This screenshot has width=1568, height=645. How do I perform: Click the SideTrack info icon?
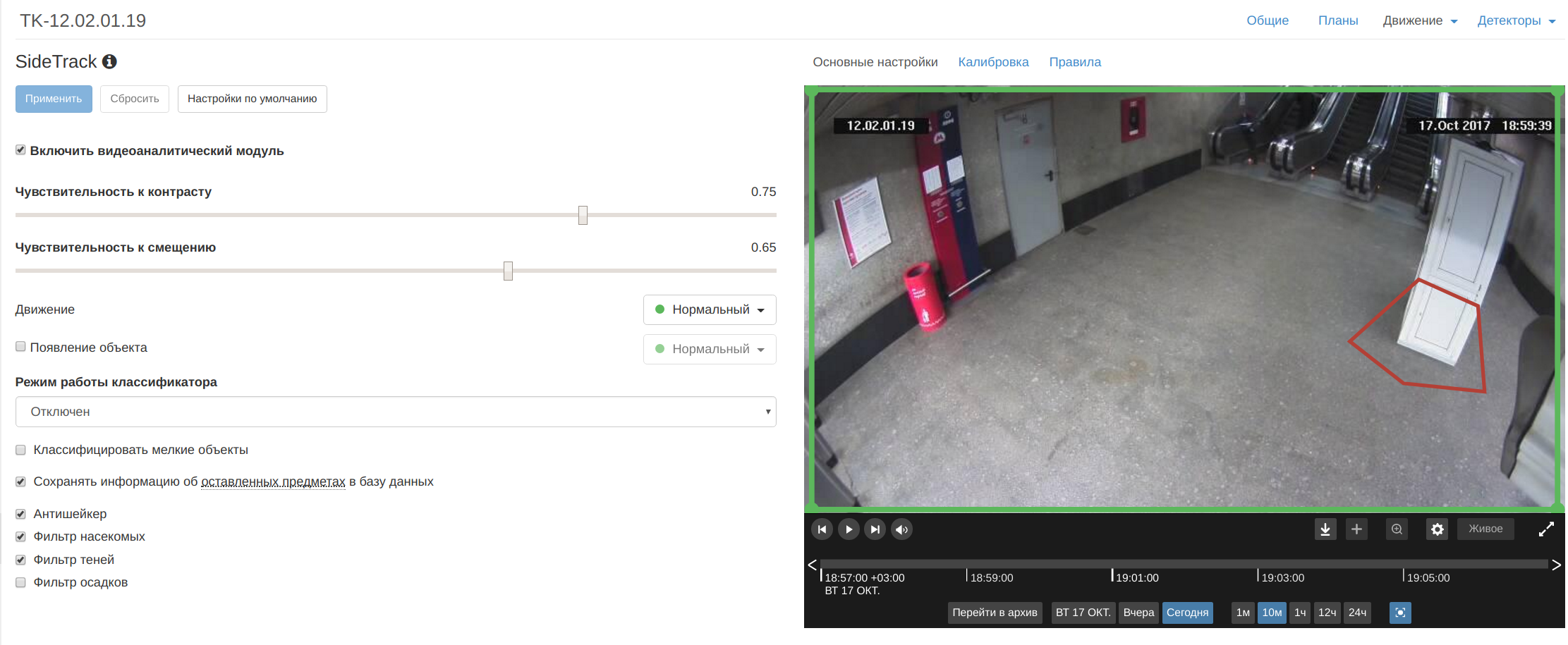[x=109, y=62]
